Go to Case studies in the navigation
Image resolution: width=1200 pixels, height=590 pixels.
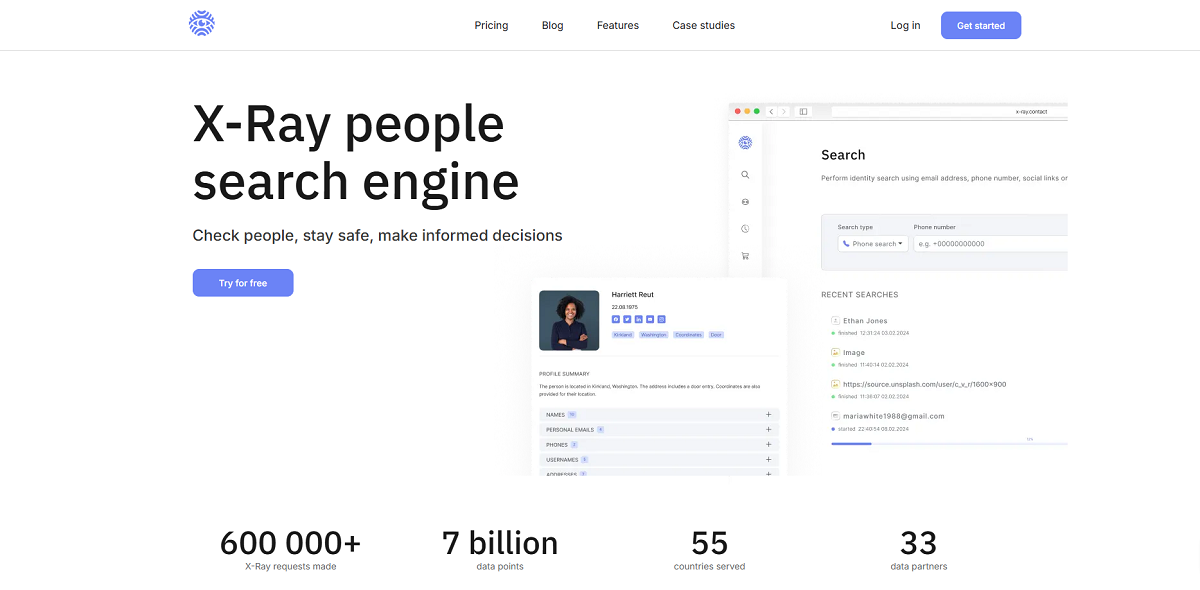(703, 25)
